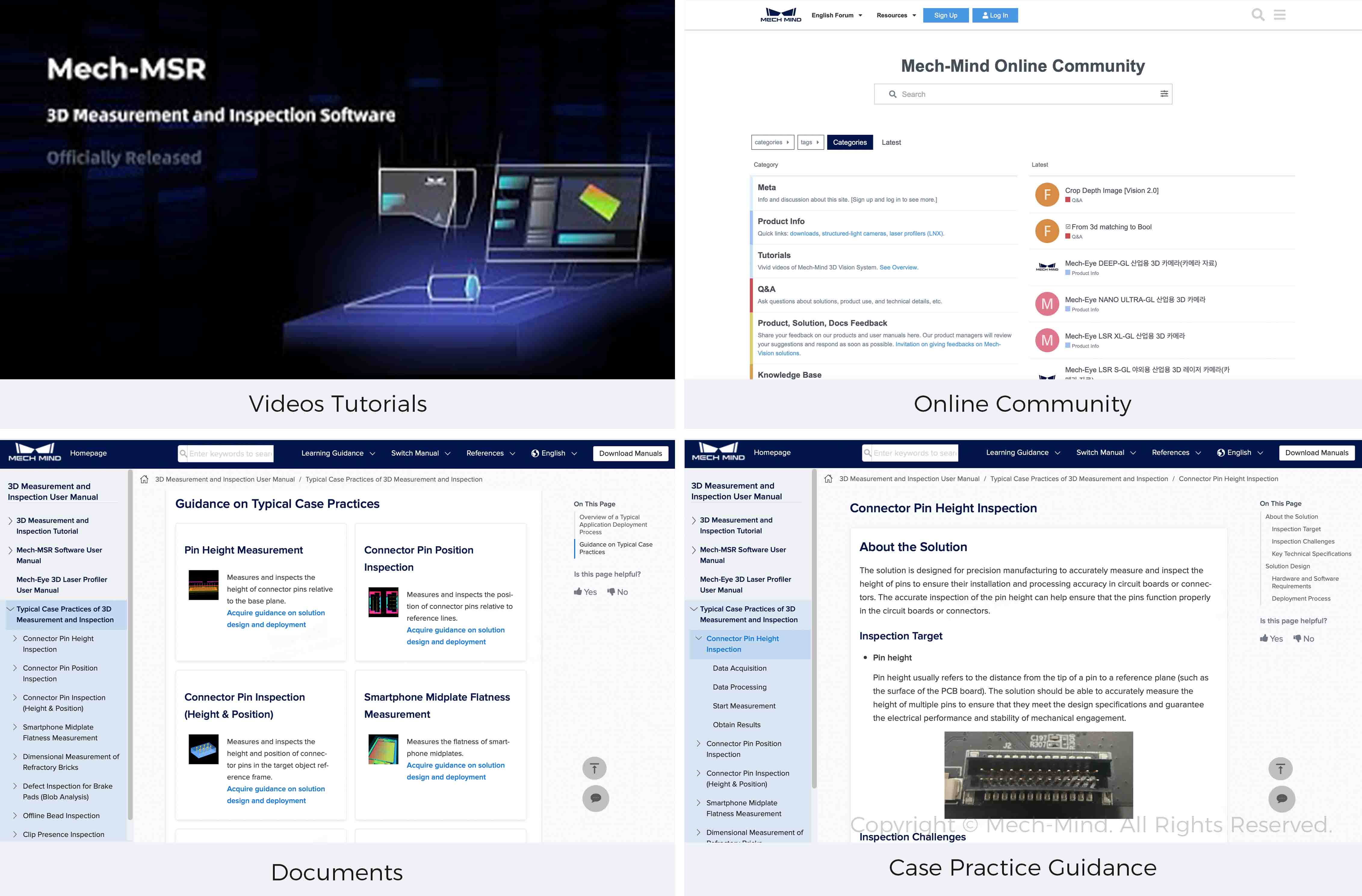
Task: Expand Offline Bead Inspection in Documents sidebar
Action: point(15,816)
